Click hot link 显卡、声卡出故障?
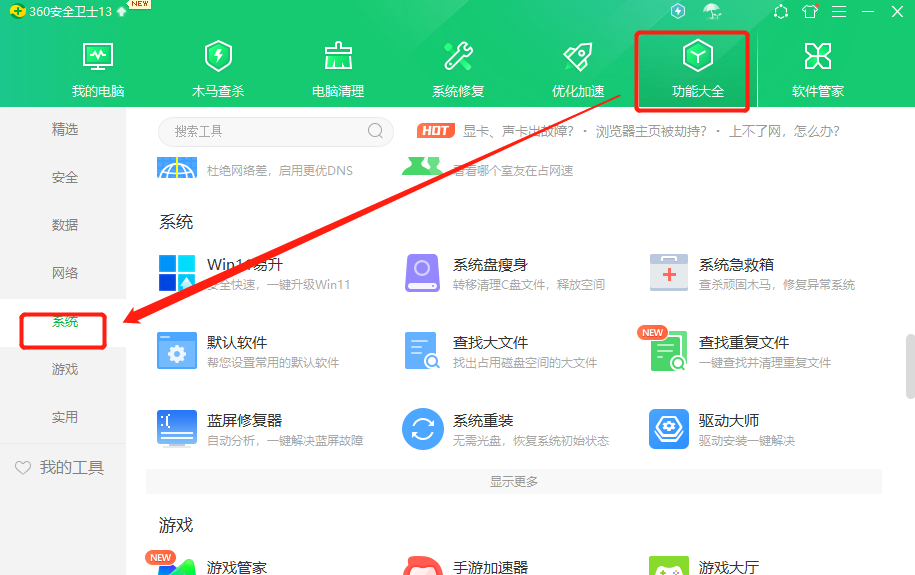Screen dimensions: 915x575 coord(518,131)
